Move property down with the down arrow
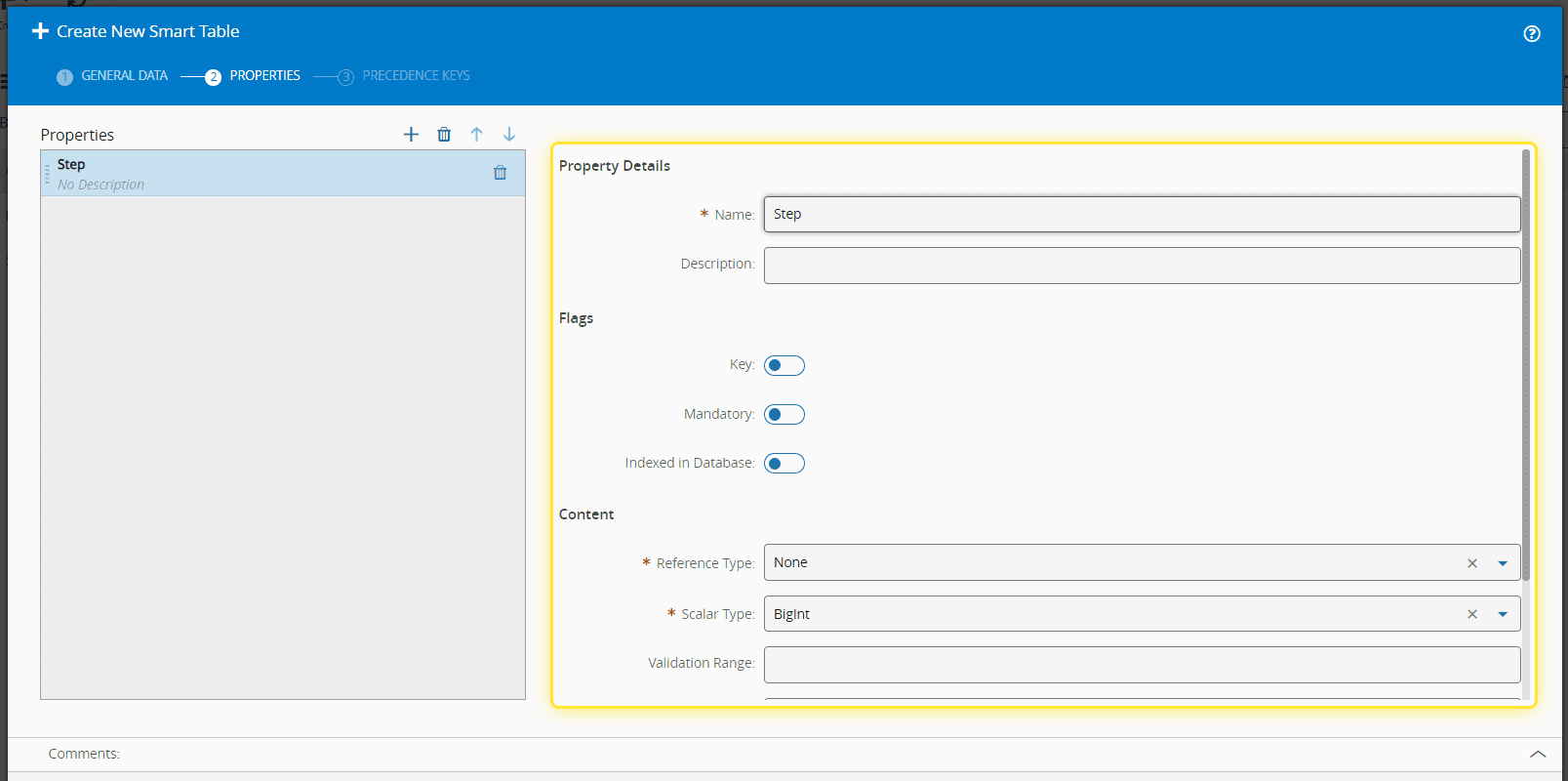Viewport: 1568px width, 781px height. [509, 135]
